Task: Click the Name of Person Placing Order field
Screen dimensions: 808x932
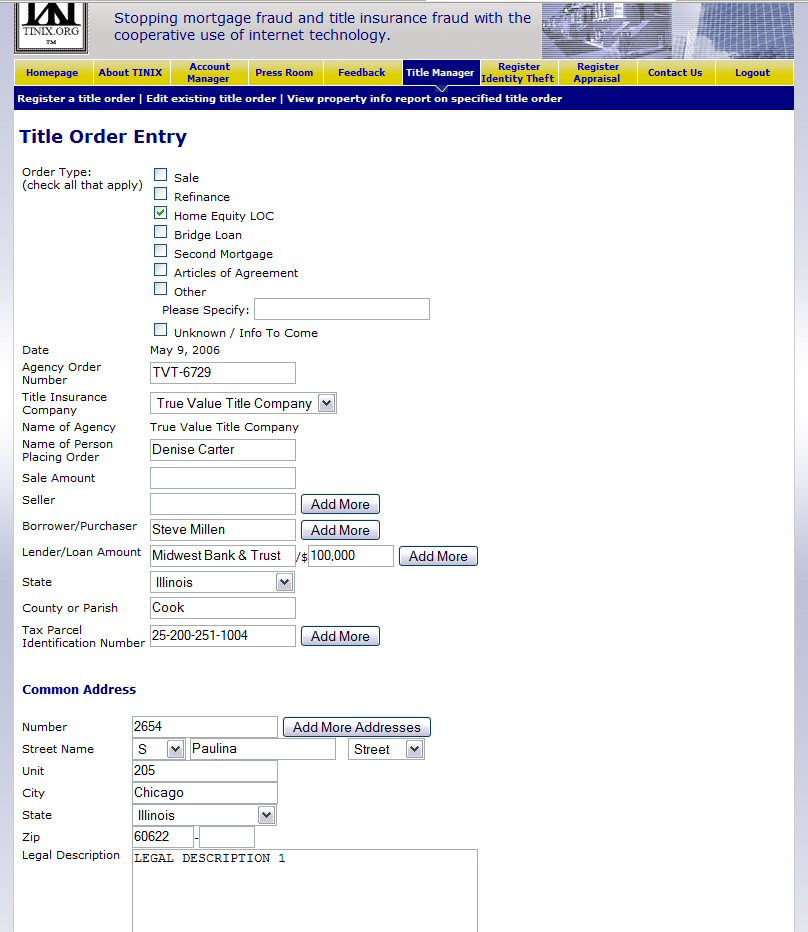Action: [223, 449]
